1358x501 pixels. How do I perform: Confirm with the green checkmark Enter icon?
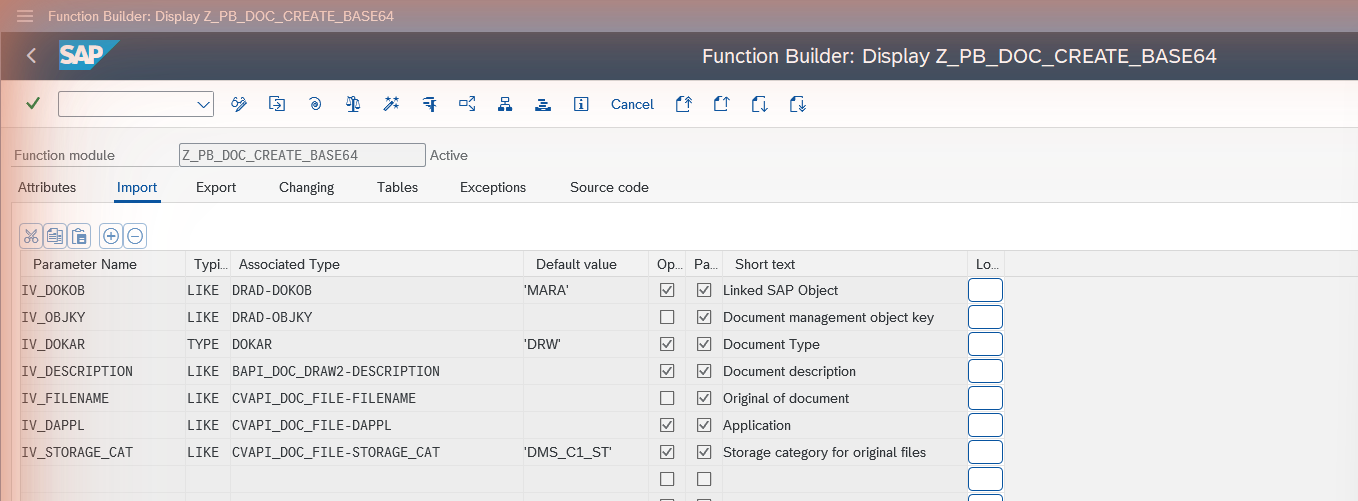tap(33, 103)
